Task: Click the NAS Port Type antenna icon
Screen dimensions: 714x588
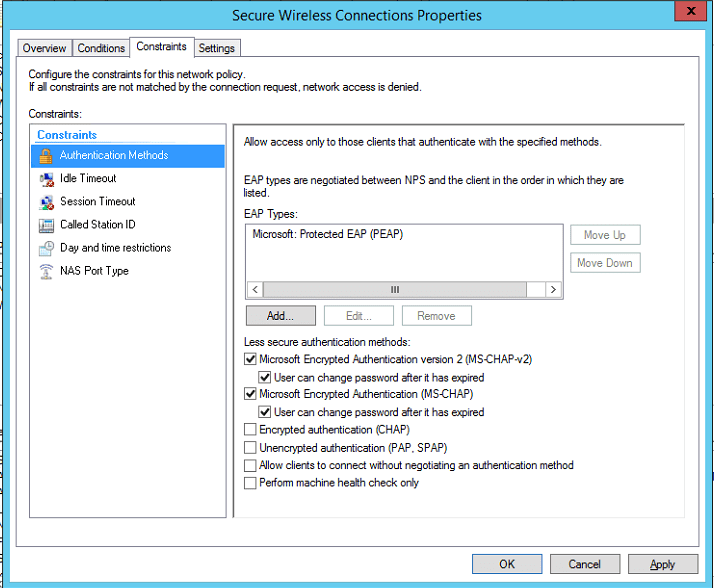Action: pos(46,272)
